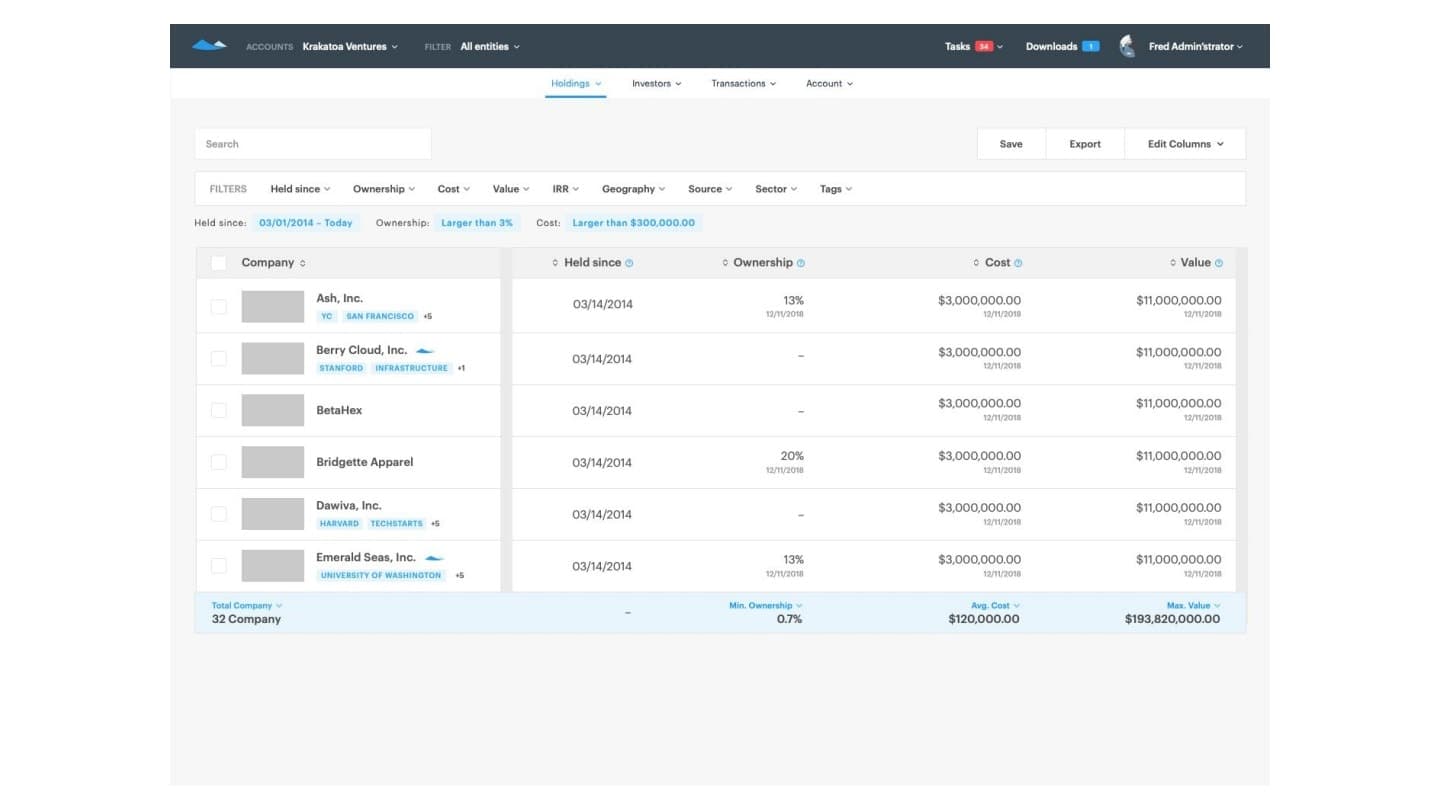Image resolution: width=1440 pixels, height=810 pixels.
Task: Open Fred Administrator user menu
Action: click(1196, 46)
